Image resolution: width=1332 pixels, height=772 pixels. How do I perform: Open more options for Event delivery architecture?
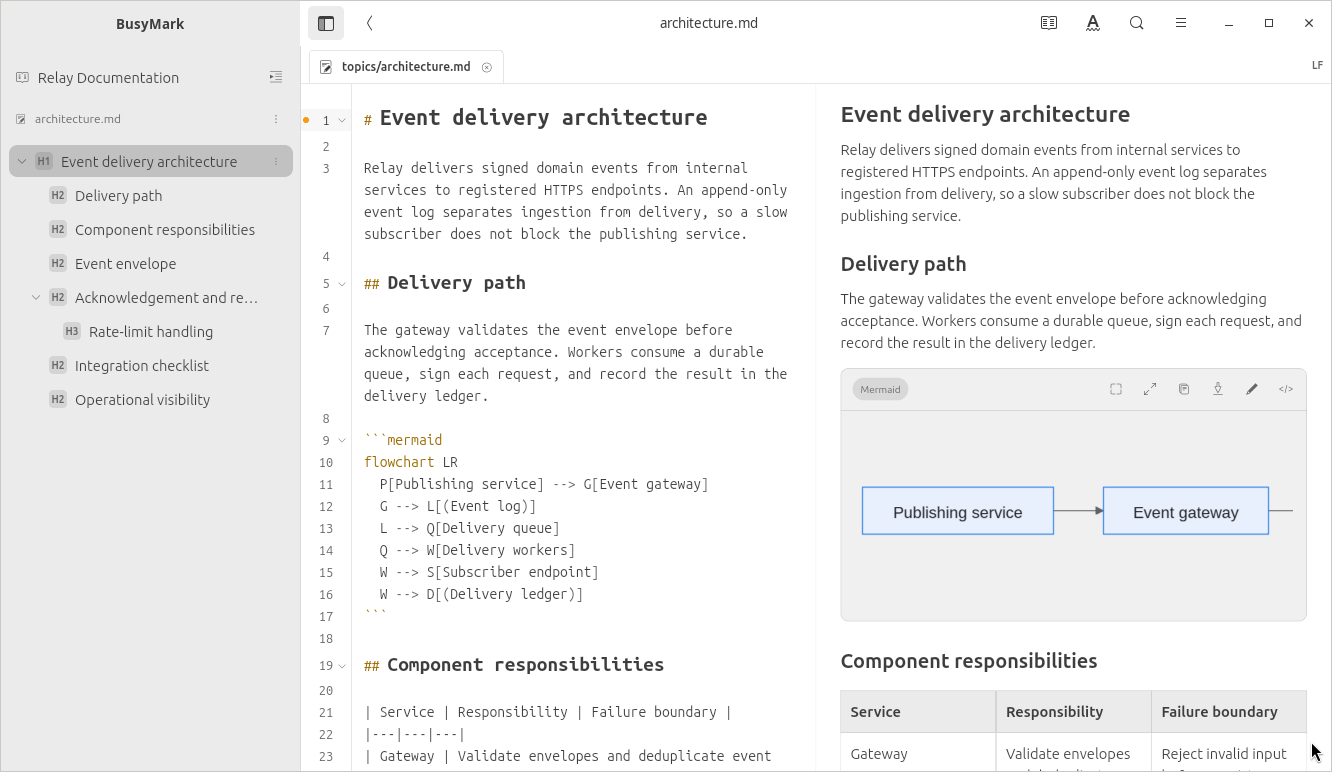coord(276,161)
